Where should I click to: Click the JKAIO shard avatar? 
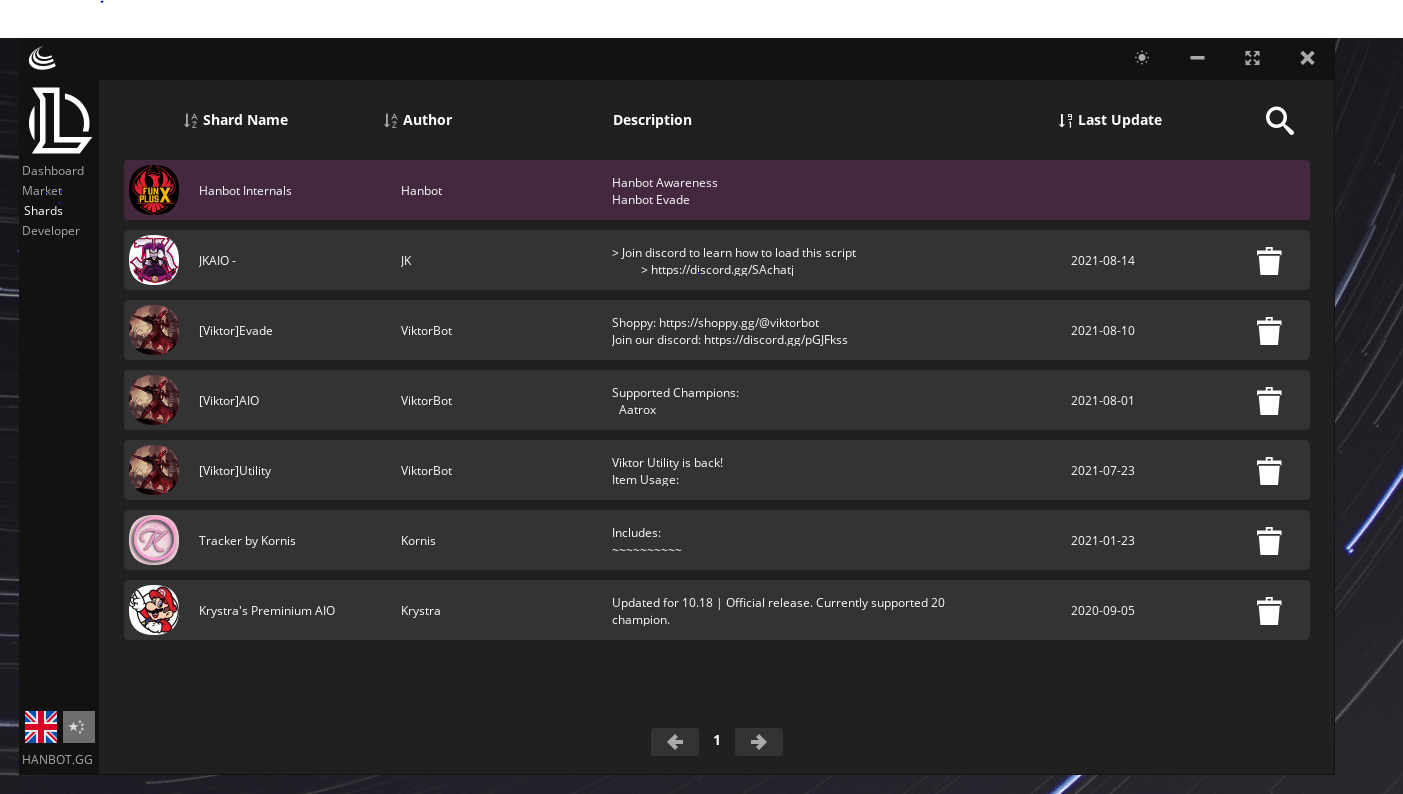tap(154, 260)
